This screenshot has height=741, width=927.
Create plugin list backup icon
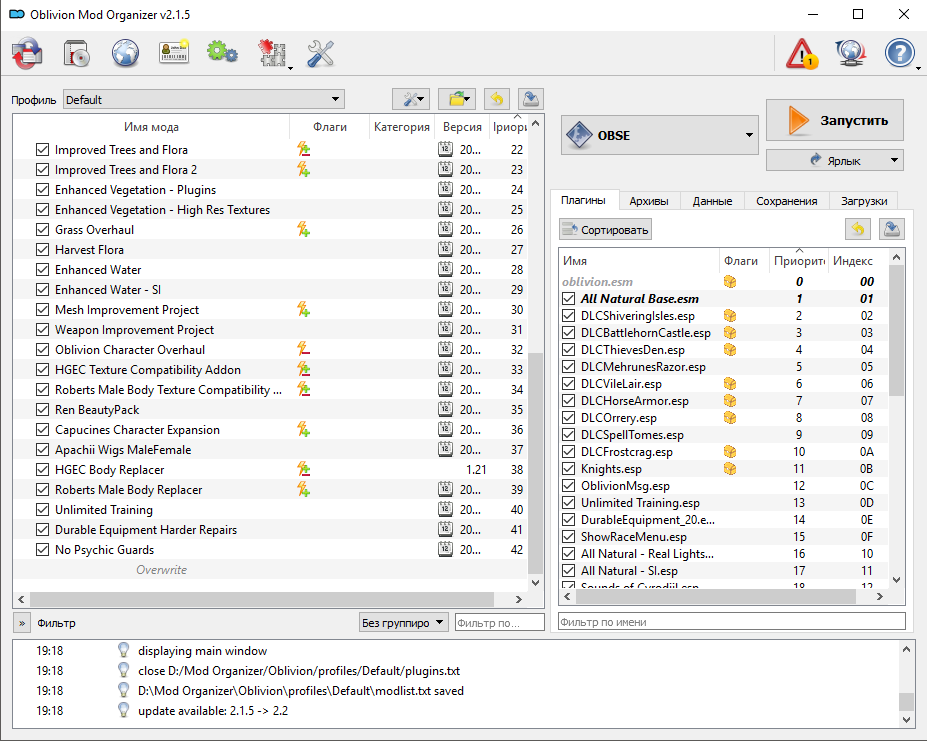892,229
